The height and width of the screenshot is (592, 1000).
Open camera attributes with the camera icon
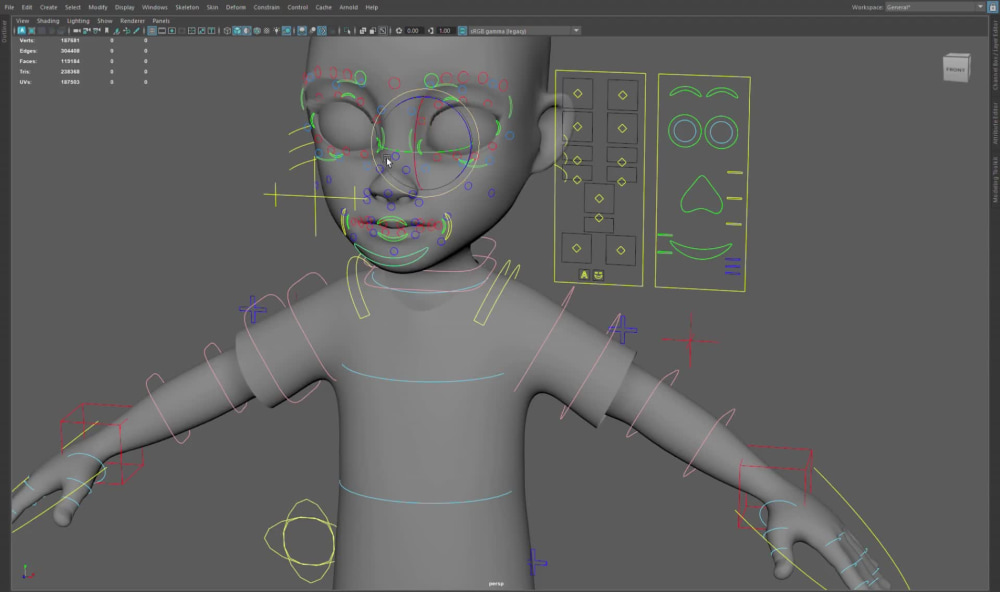click(x=97, y=31)
